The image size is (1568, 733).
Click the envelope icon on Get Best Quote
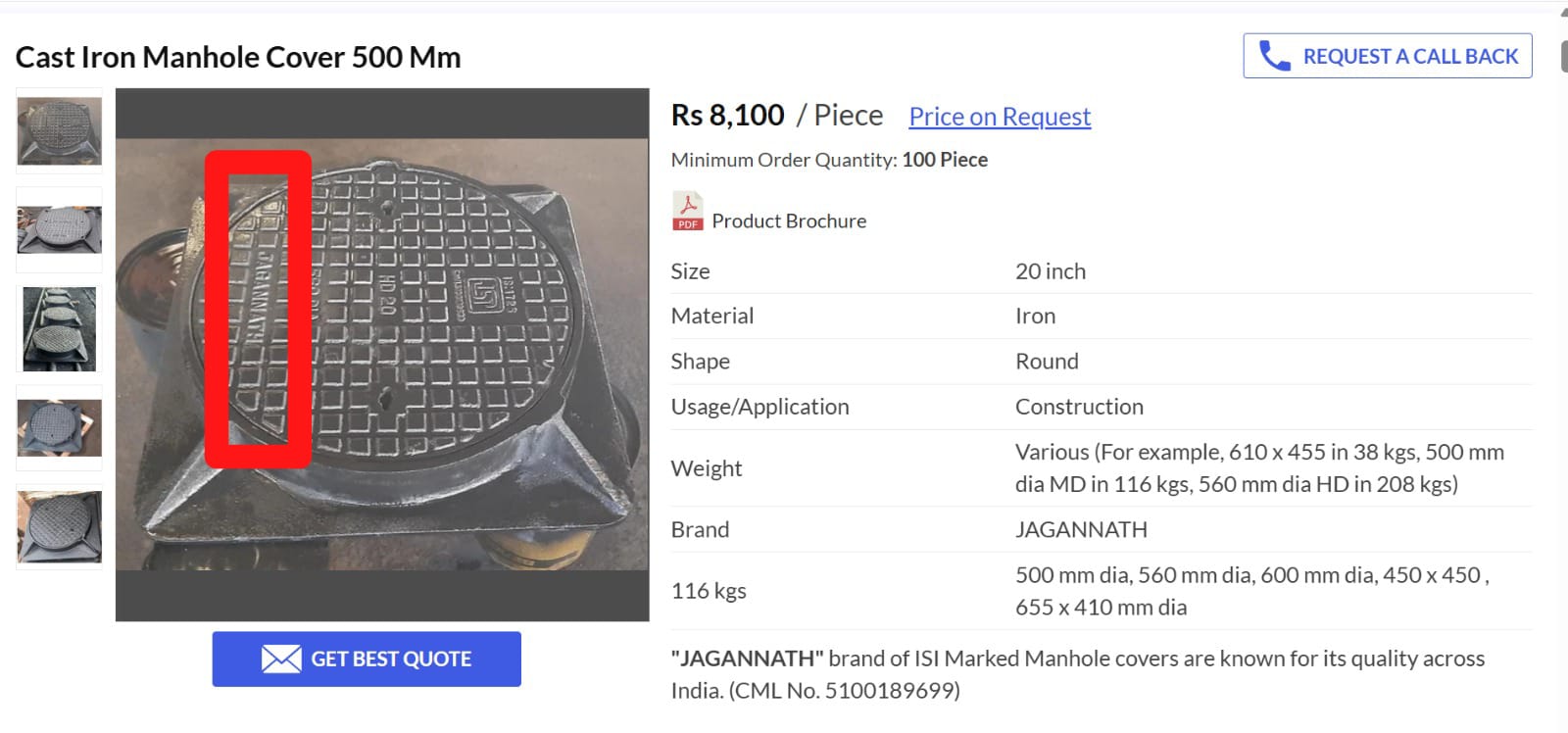(x=281, y=660)
